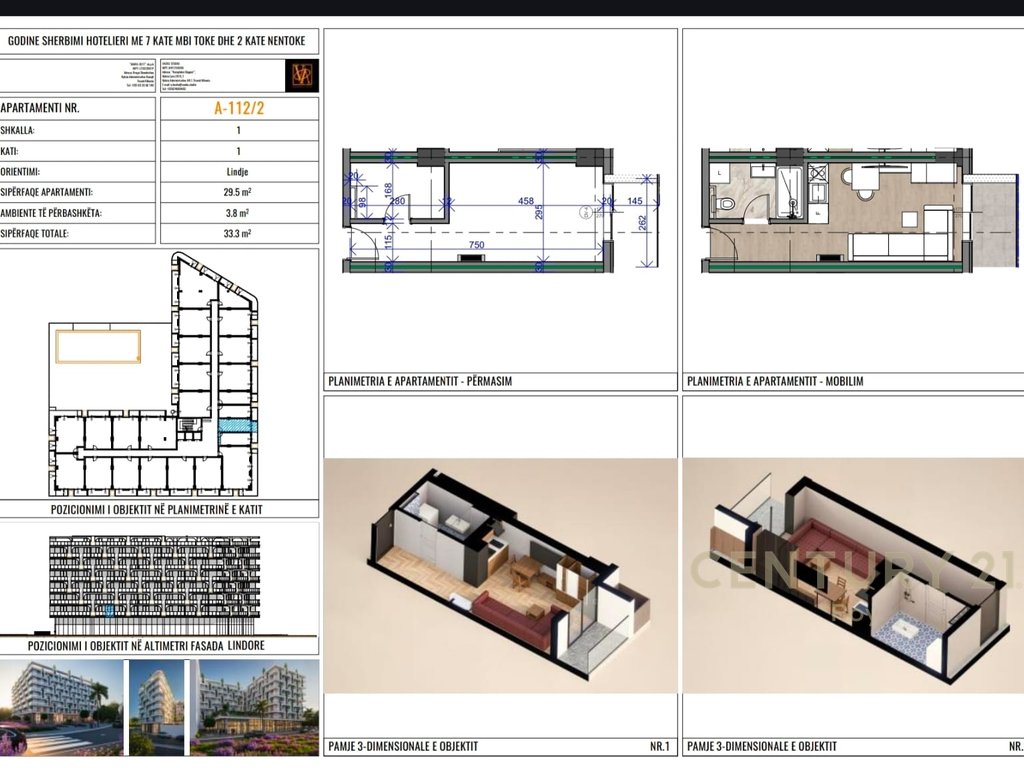Click the 3D view with the bathroom in front
Image resolution: width=1024 pixels, height=768 pixels.
point(852,575)
